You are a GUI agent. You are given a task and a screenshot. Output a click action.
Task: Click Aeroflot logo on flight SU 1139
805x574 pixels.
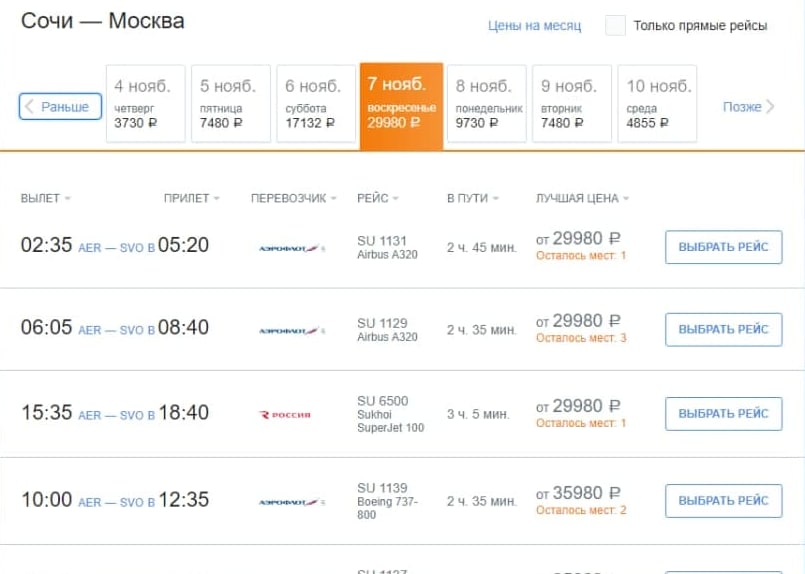(x=291, y=501)
